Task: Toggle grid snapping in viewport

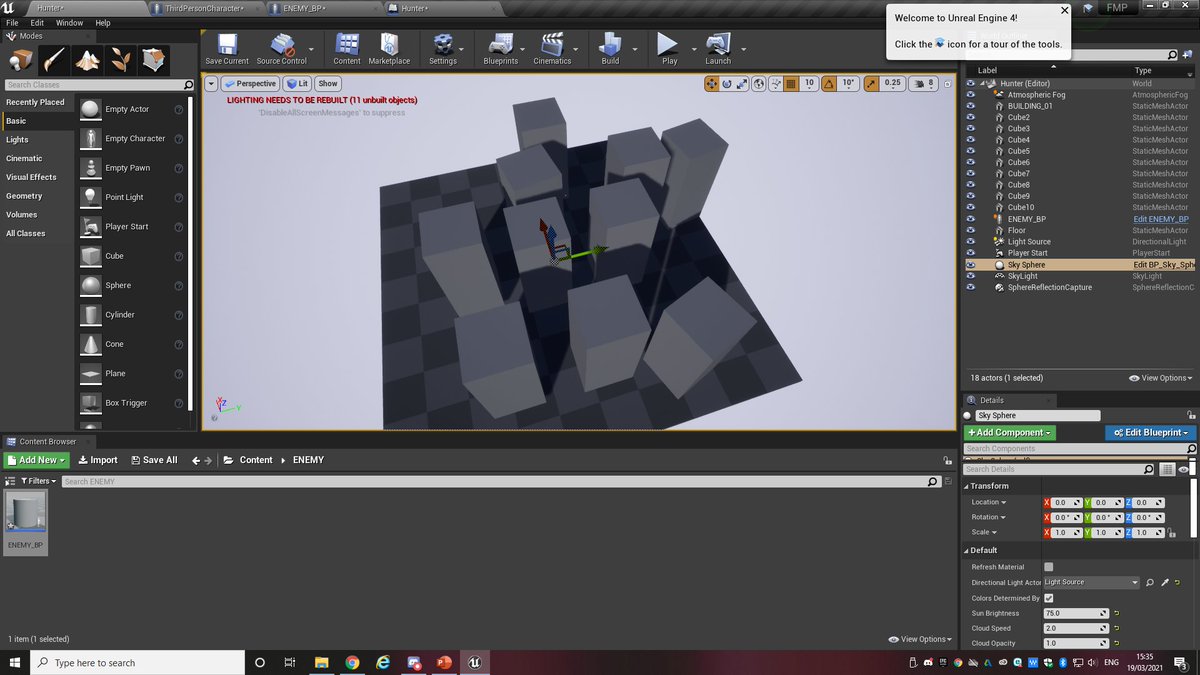Action: (792, 84)
